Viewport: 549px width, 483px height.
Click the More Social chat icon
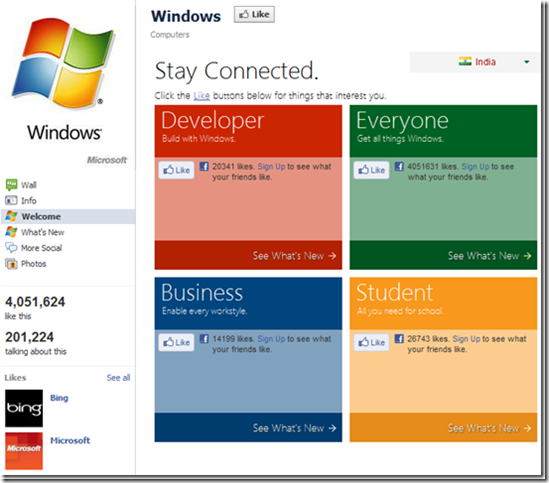tap(11, 248)
